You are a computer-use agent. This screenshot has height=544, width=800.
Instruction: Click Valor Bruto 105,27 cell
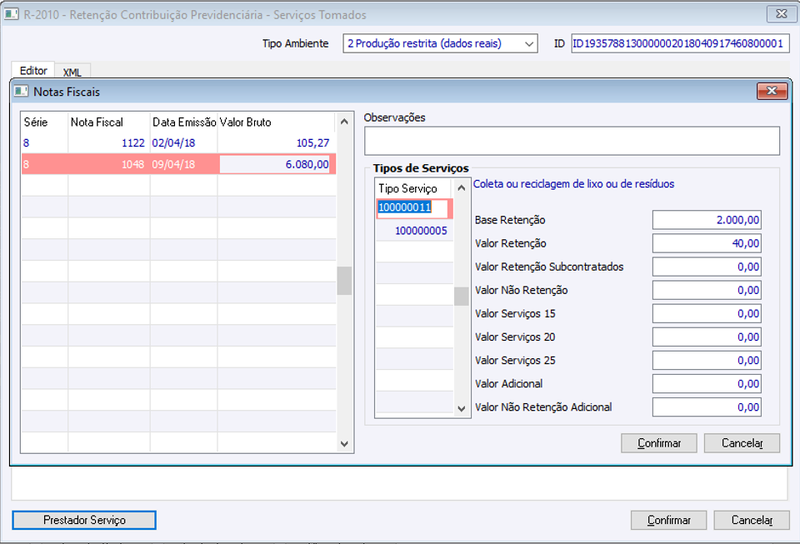[277, 143]
